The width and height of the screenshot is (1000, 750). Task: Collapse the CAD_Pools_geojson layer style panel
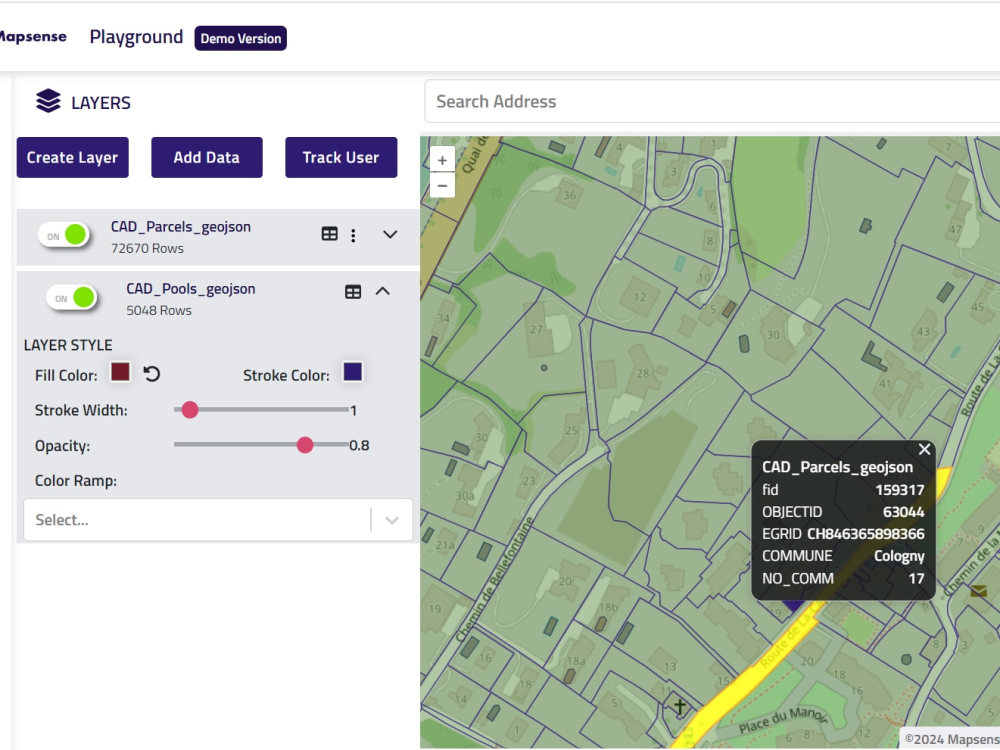click(x=383, y=291)
